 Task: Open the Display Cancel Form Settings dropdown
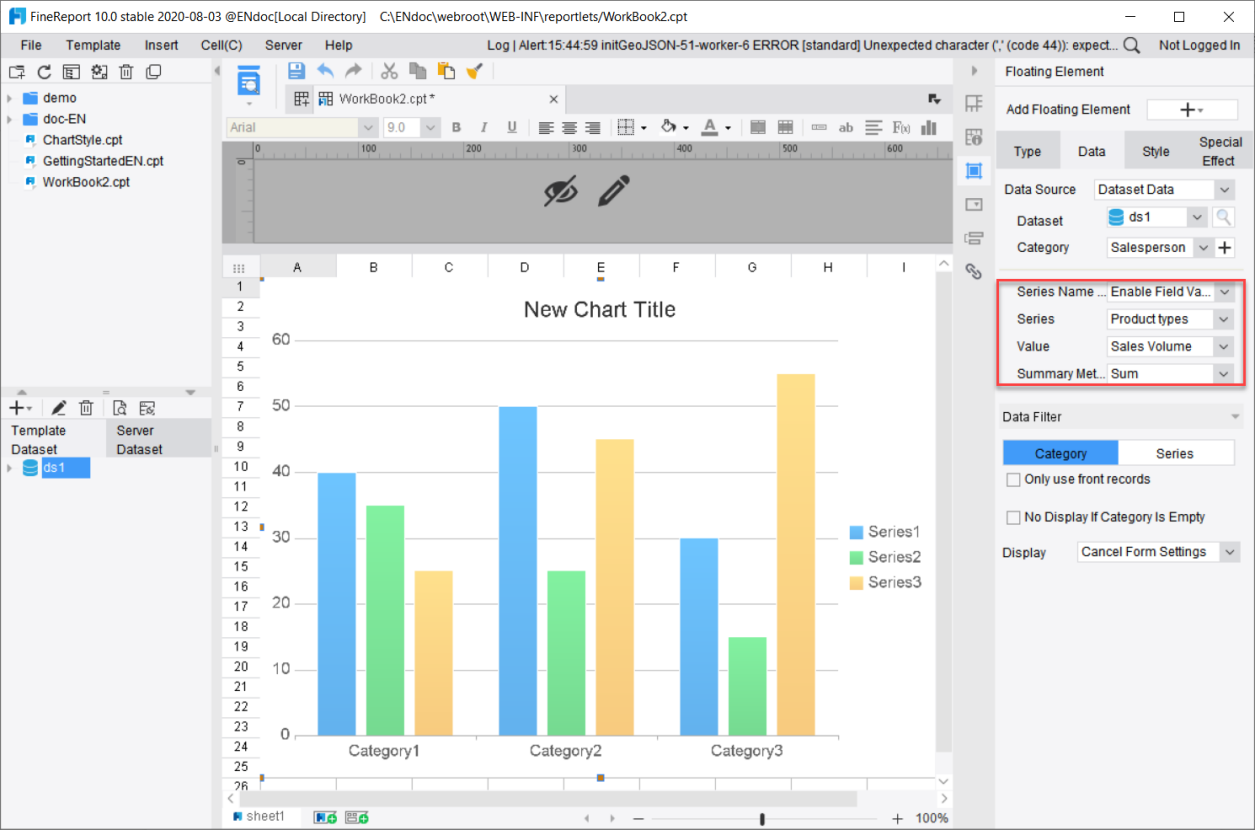pos(1158,552)
